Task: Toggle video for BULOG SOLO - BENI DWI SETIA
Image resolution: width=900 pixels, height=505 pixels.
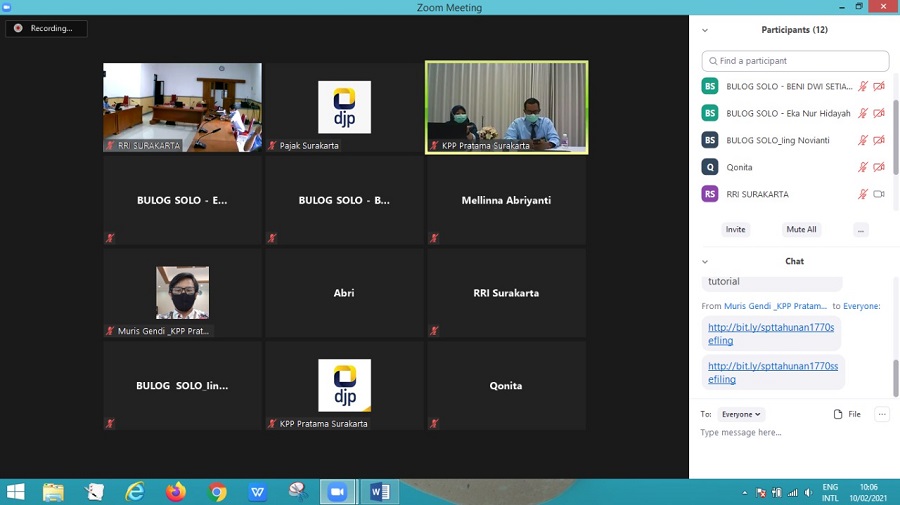Action: (x=879, y=86)
